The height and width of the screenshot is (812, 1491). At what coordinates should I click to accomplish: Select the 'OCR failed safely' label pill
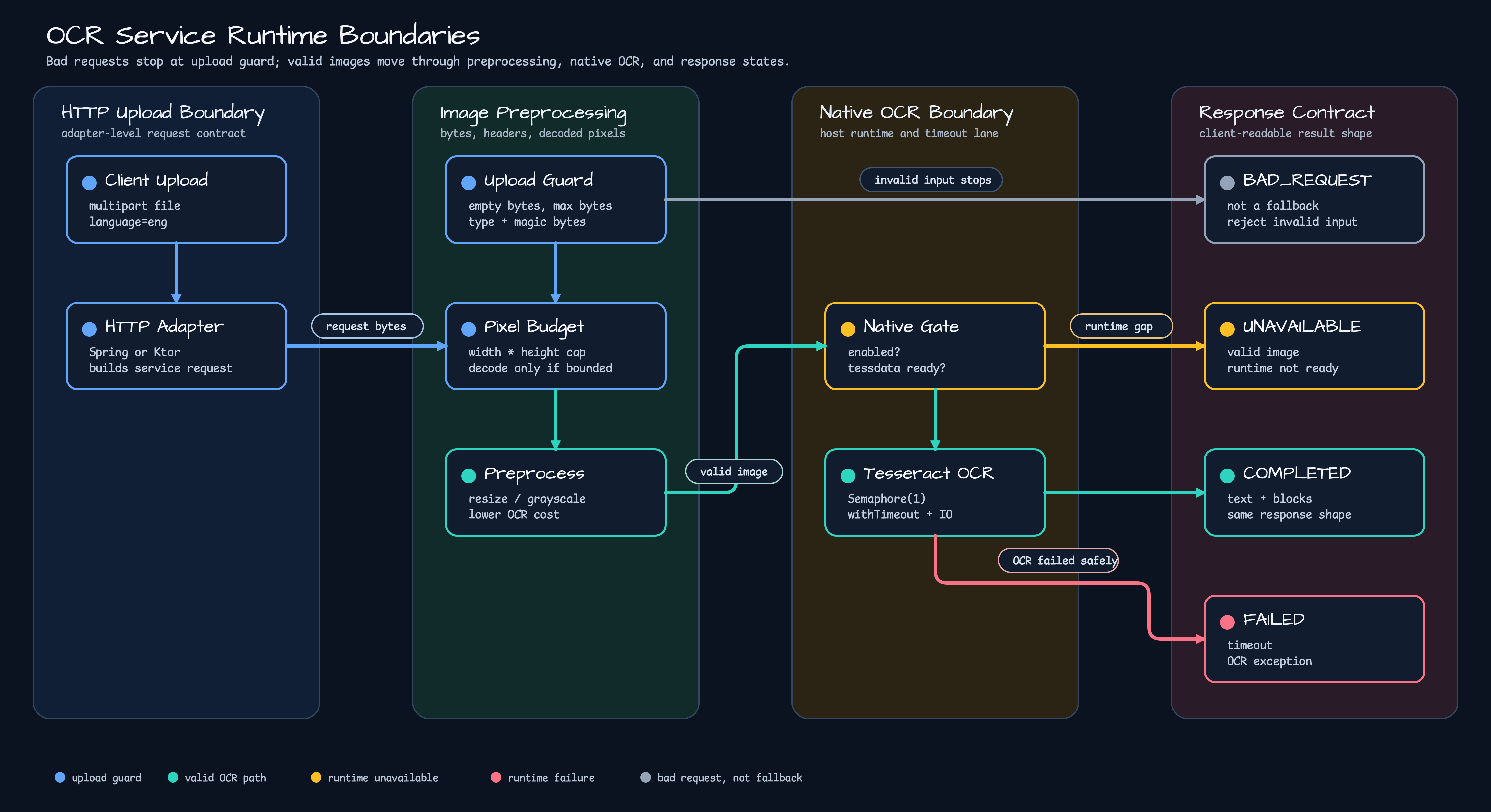tap(1058, 560)
